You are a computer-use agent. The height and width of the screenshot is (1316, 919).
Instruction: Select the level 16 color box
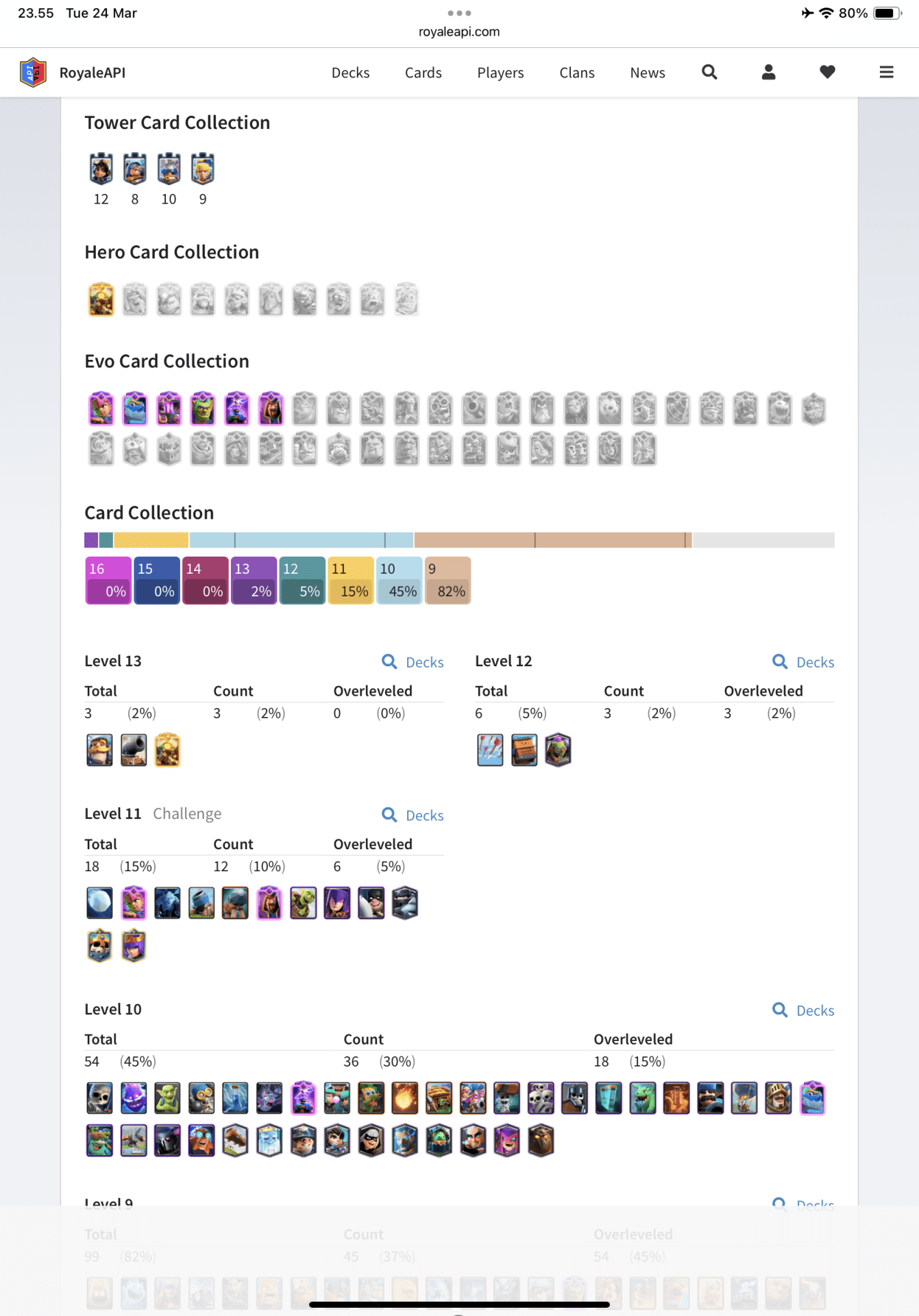[x=108, y=580]
